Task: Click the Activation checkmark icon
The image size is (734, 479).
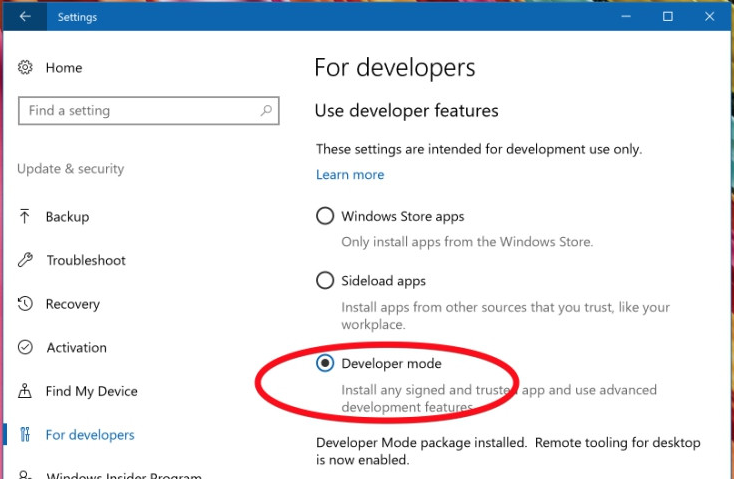Action: tap(26, 348)
